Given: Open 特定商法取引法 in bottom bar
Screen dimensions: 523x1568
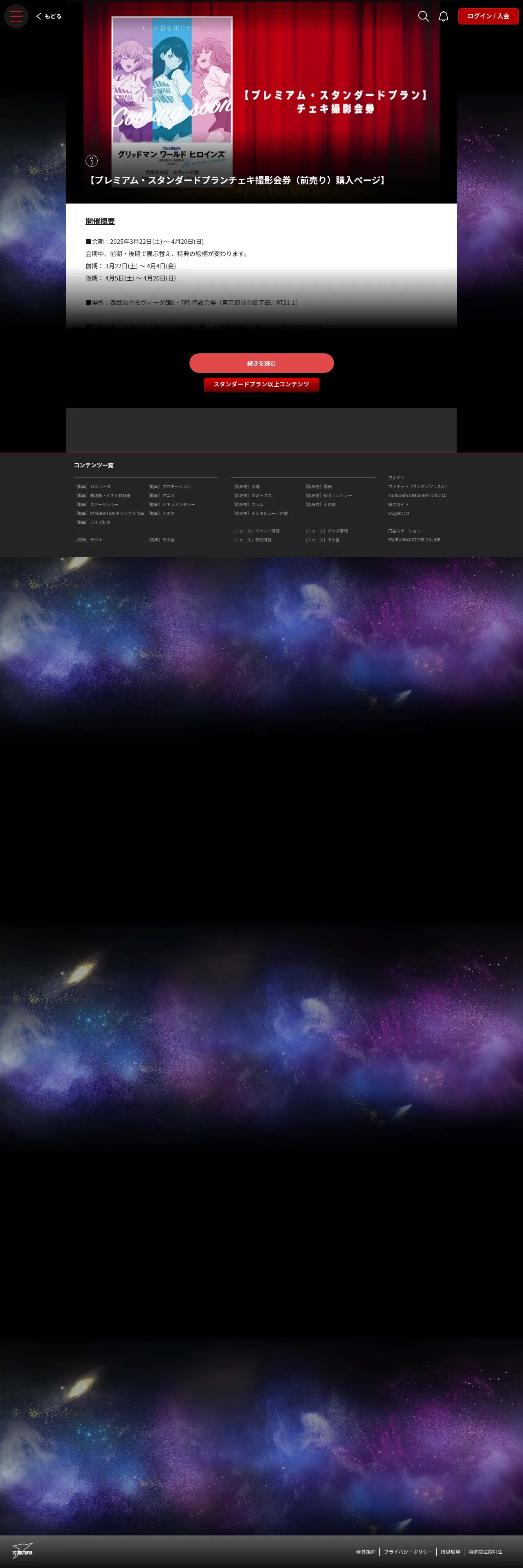Looking at the screenshot, I should [485, 1552].
